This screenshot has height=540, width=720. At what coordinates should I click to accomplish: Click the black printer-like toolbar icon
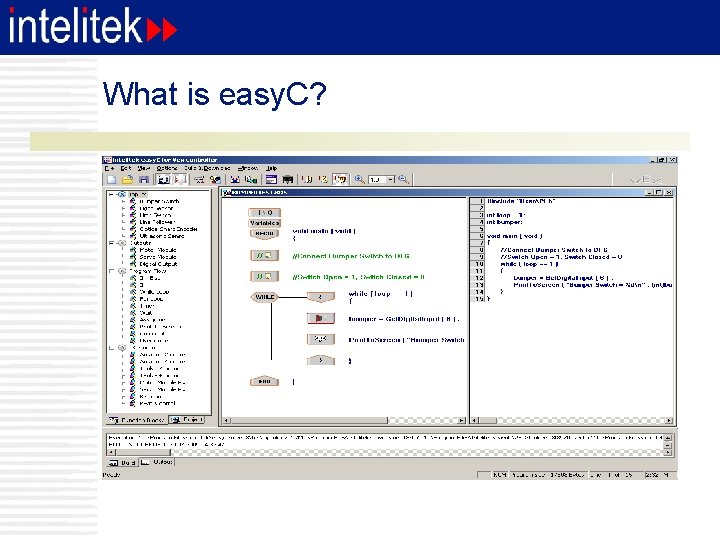pyautogui.click(x=288, y=180)
